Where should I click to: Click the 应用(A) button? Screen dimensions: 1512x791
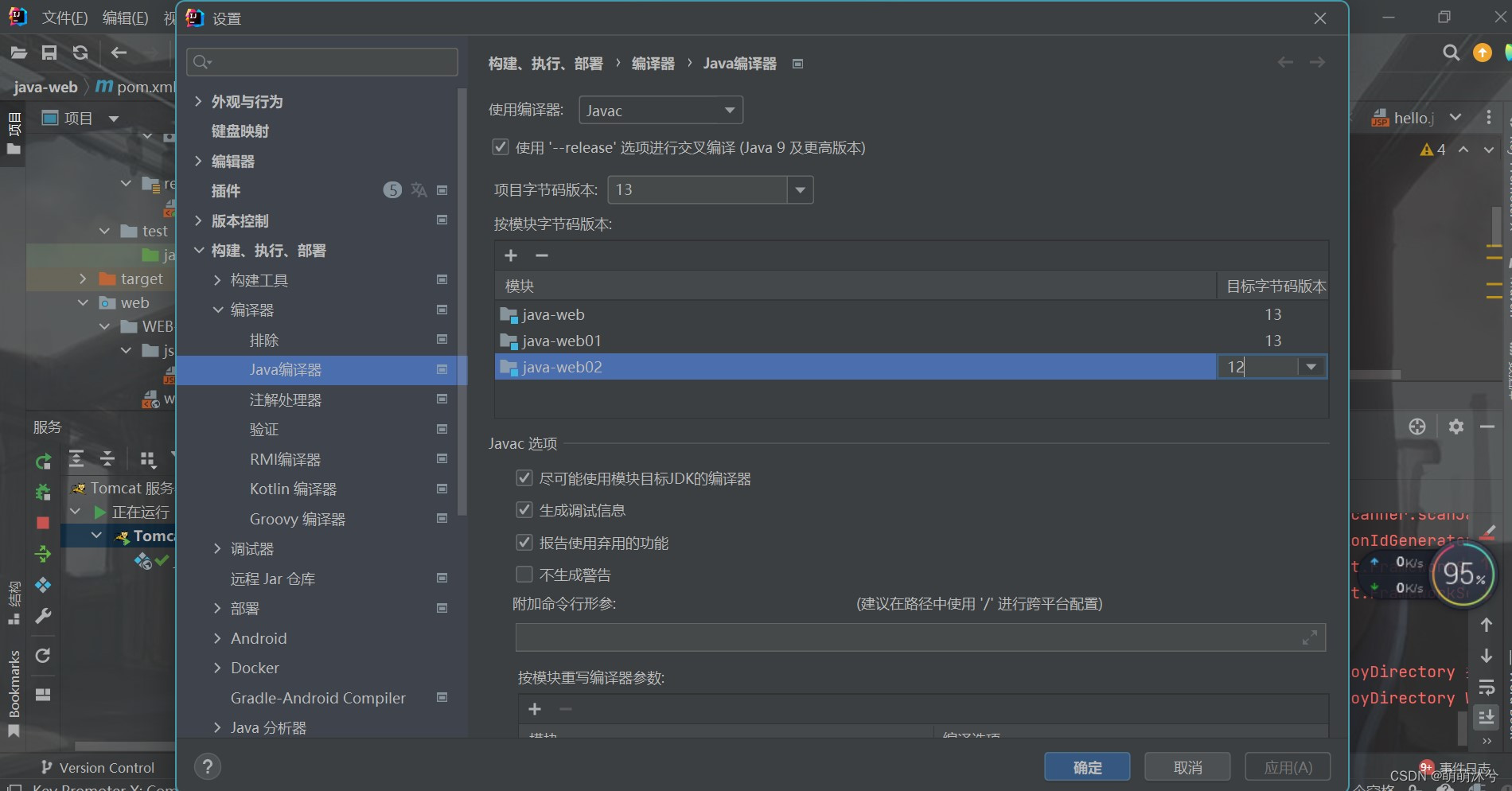(1288, 766)
